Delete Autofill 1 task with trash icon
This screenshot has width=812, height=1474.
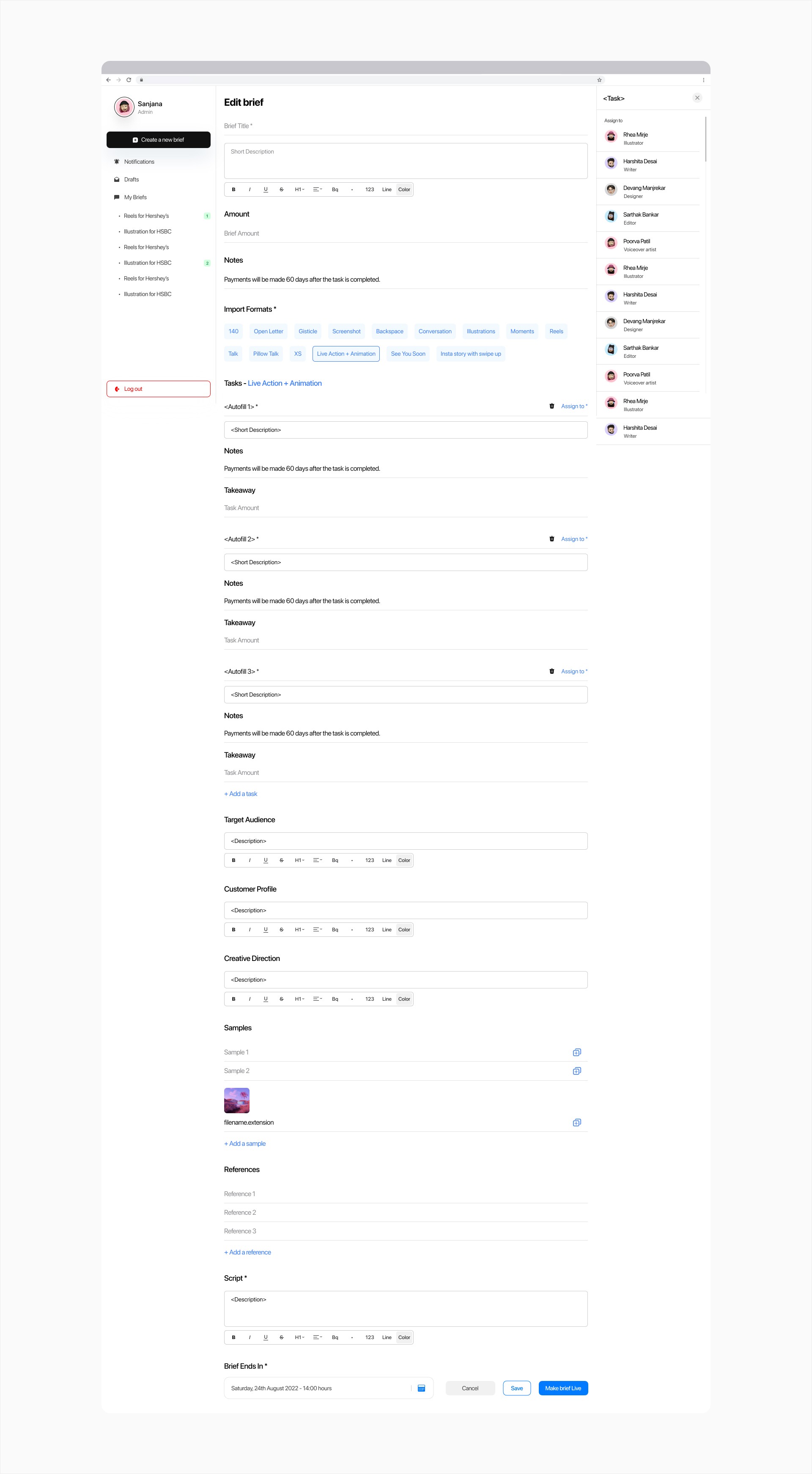[551, 406]
